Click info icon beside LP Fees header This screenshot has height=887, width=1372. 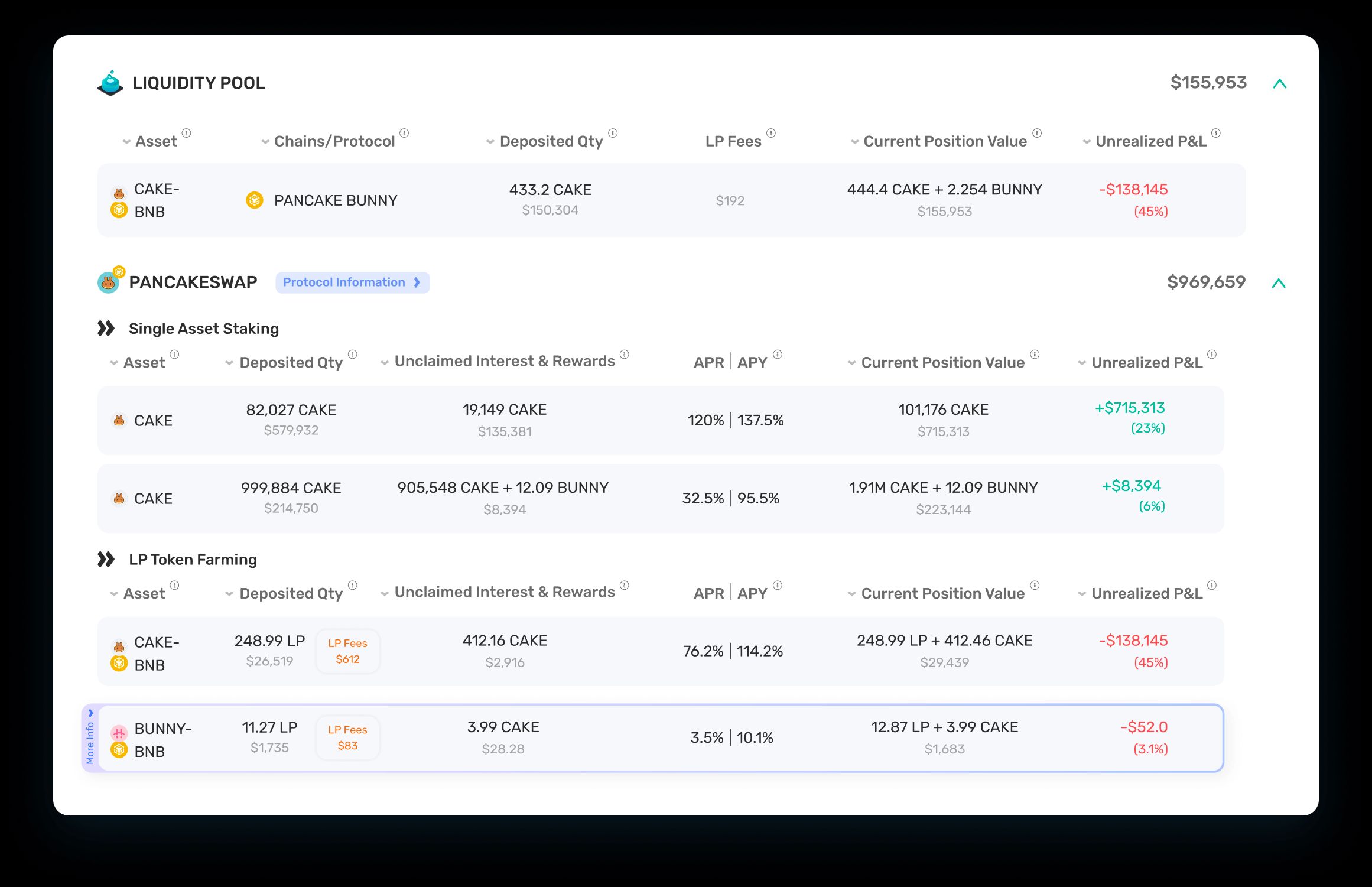(x=771, y=133)
